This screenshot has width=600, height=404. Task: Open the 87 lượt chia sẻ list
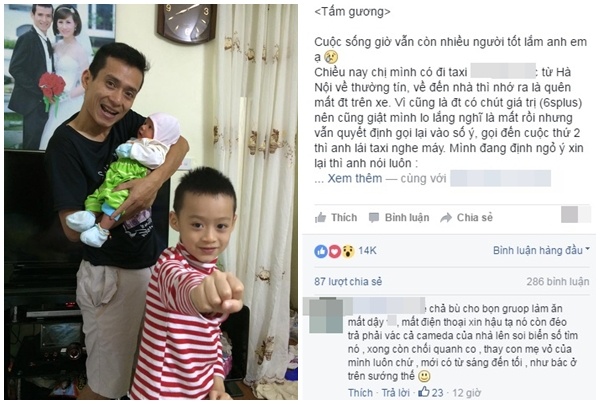coord(348,282)
